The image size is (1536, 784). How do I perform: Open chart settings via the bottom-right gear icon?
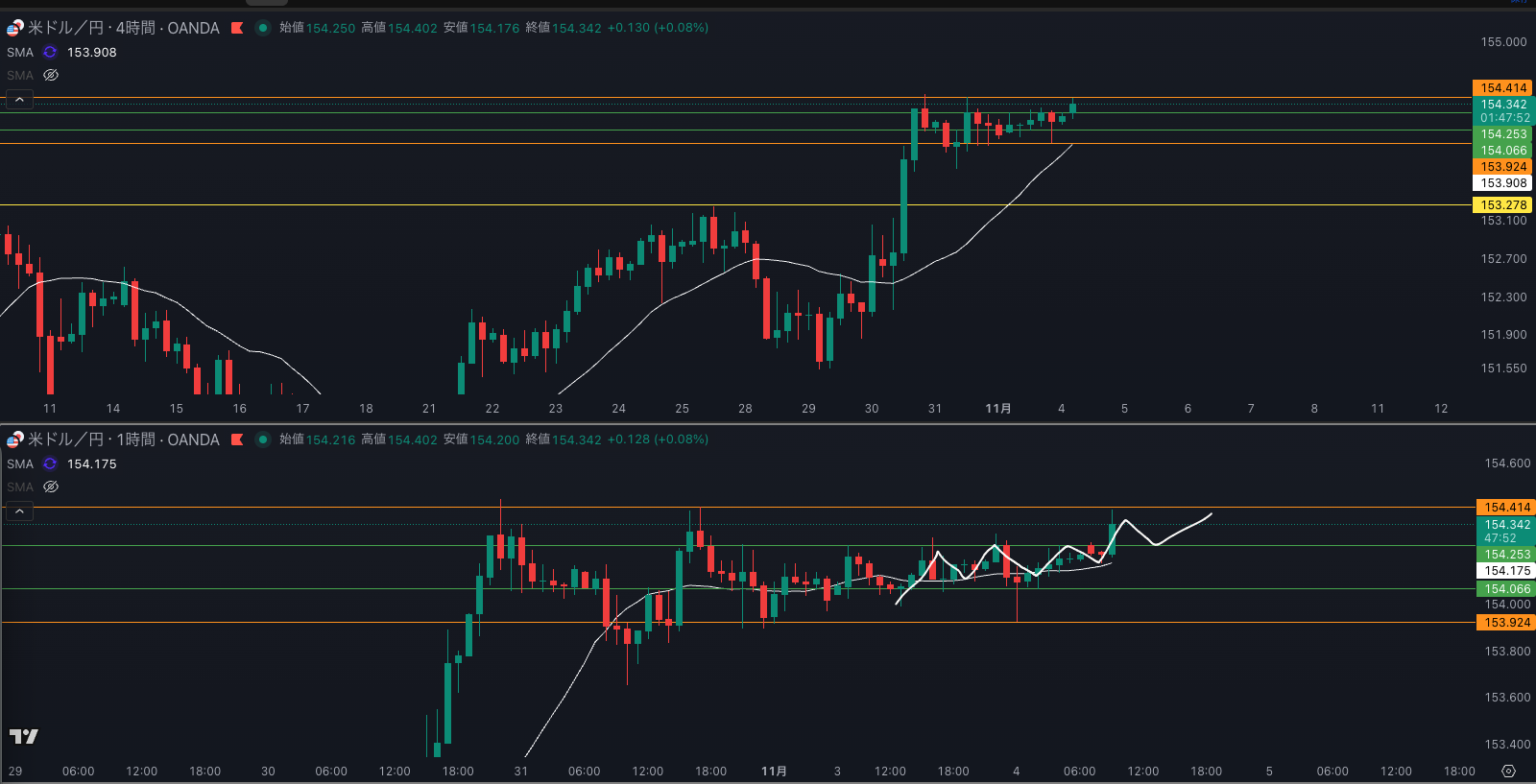(1508, 772)
